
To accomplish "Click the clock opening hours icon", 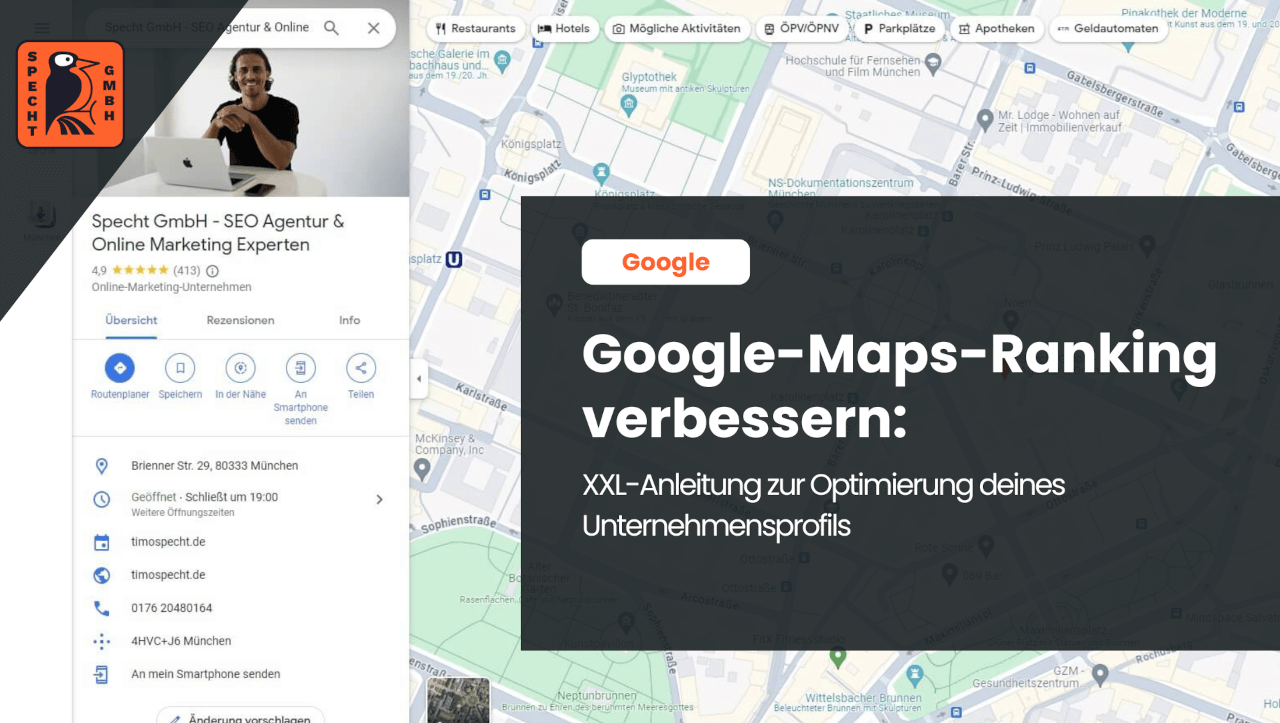I will [x=101, y=499].
